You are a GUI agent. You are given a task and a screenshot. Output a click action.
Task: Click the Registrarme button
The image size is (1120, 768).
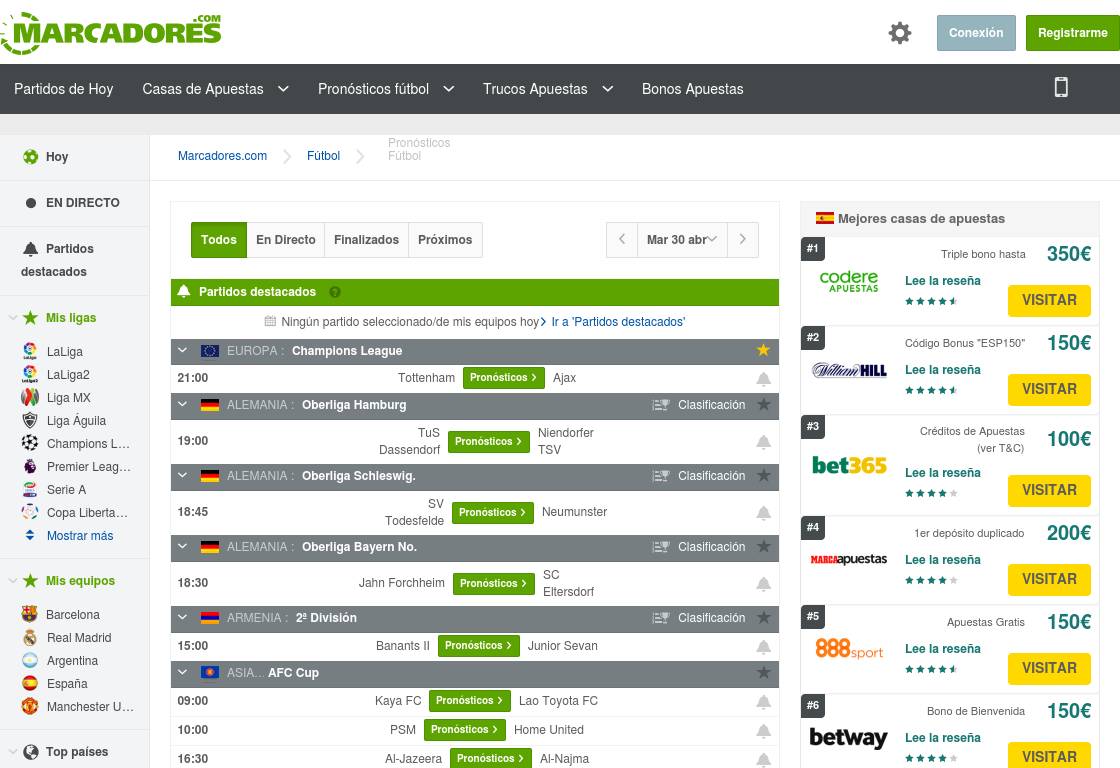tap(1072, 33)
